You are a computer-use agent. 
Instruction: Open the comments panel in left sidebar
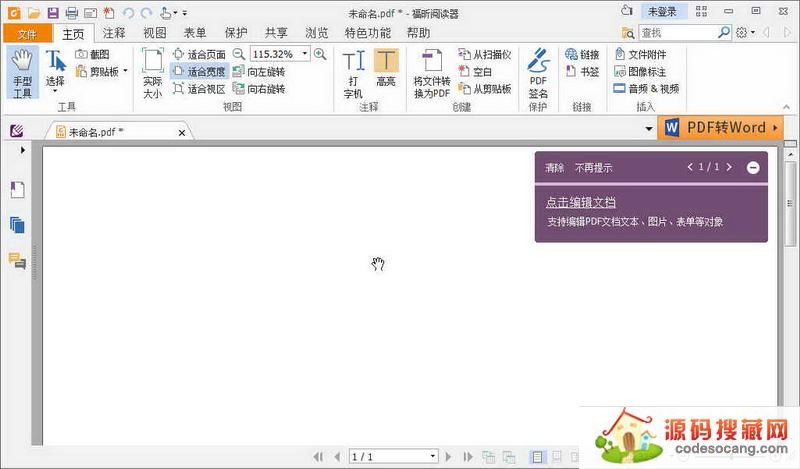click(17, 261)
